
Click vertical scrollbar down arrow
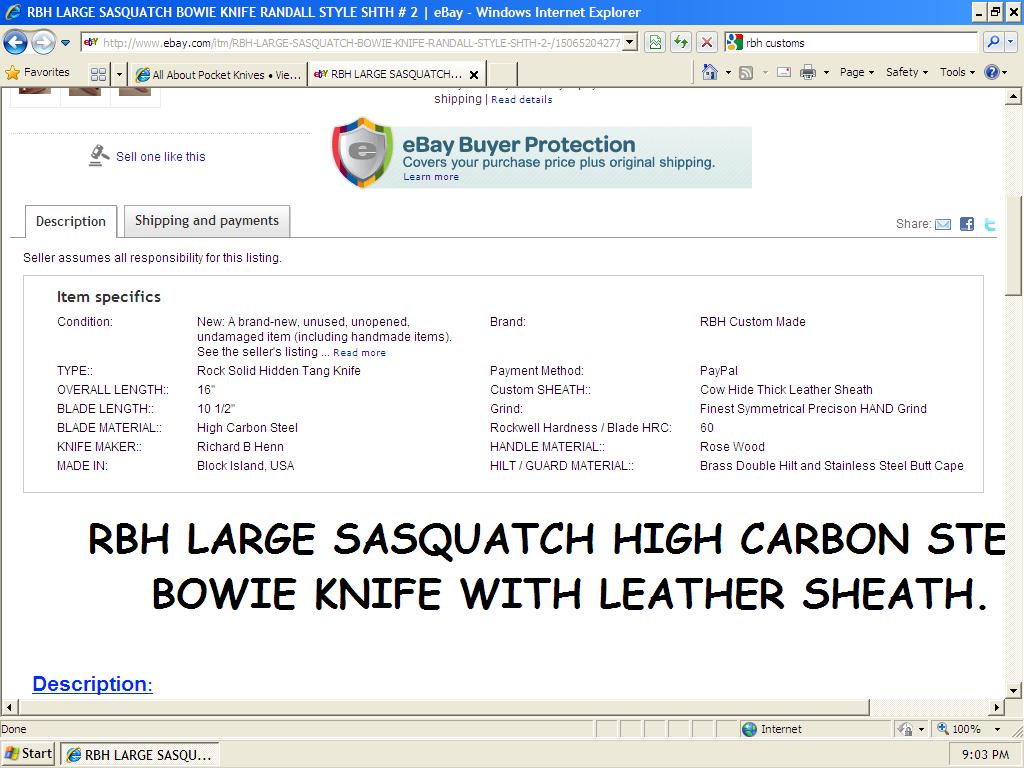[1014, 690]
